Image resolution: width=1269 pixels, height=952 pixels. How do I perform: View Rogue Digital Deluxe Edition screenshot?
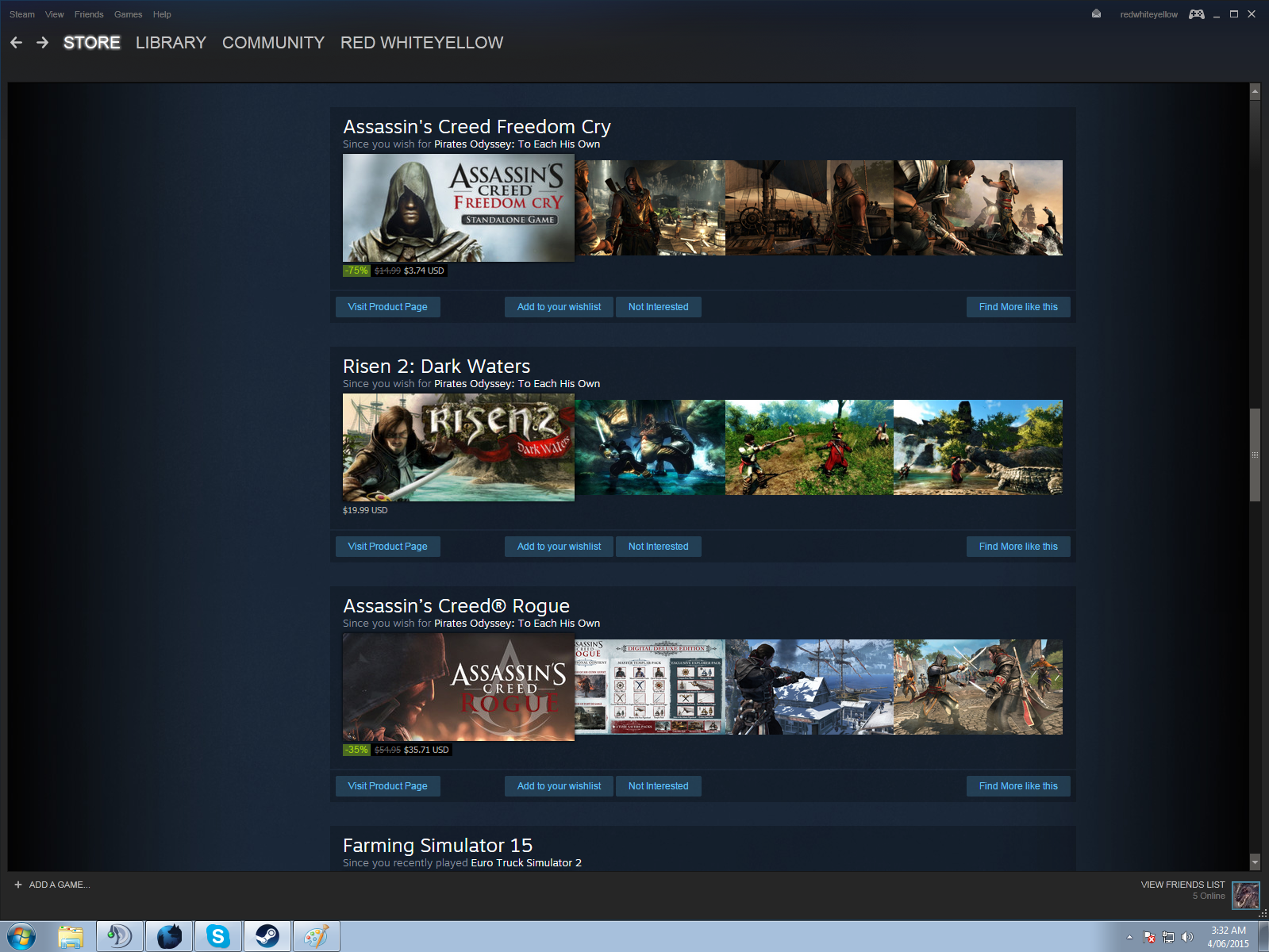coord(650,687)
